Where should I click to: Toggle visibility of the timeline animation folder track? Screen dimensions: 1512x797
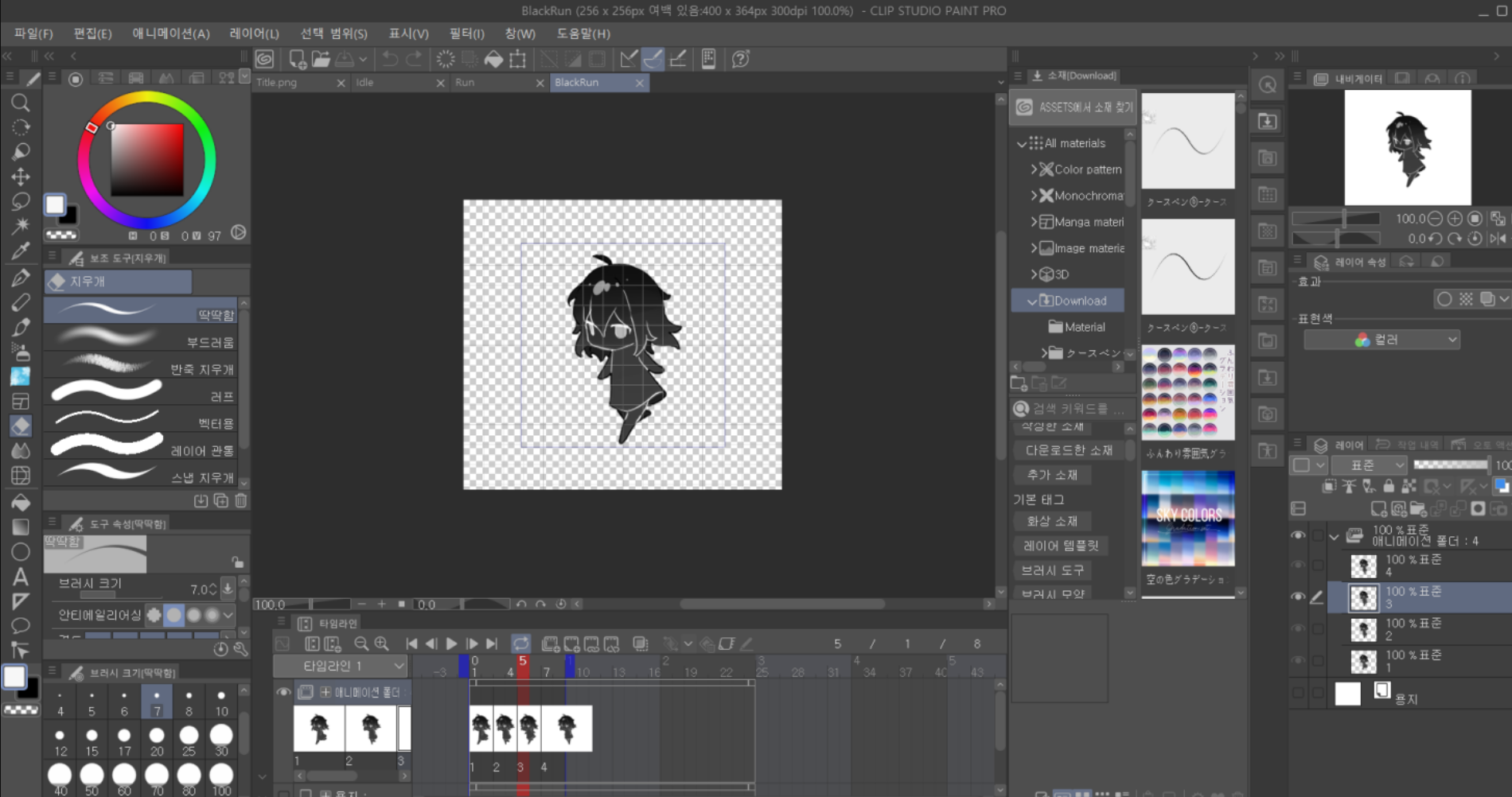point(283,692)
